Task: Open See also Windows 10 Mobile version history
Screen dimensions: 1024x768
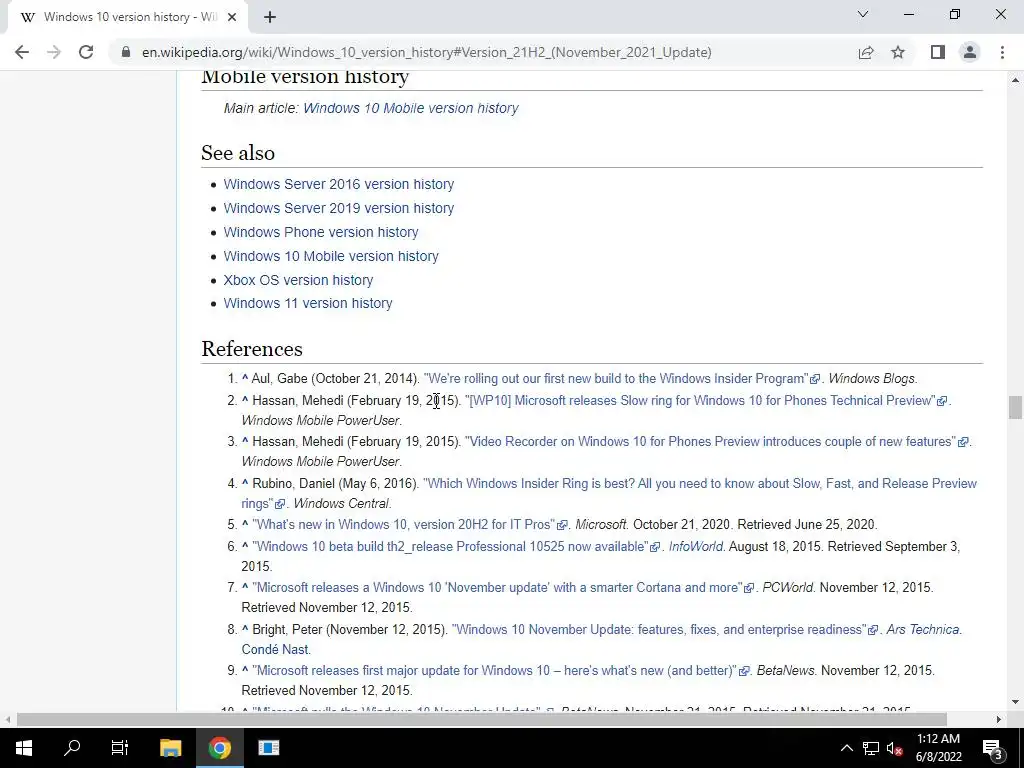Action: 331,256
